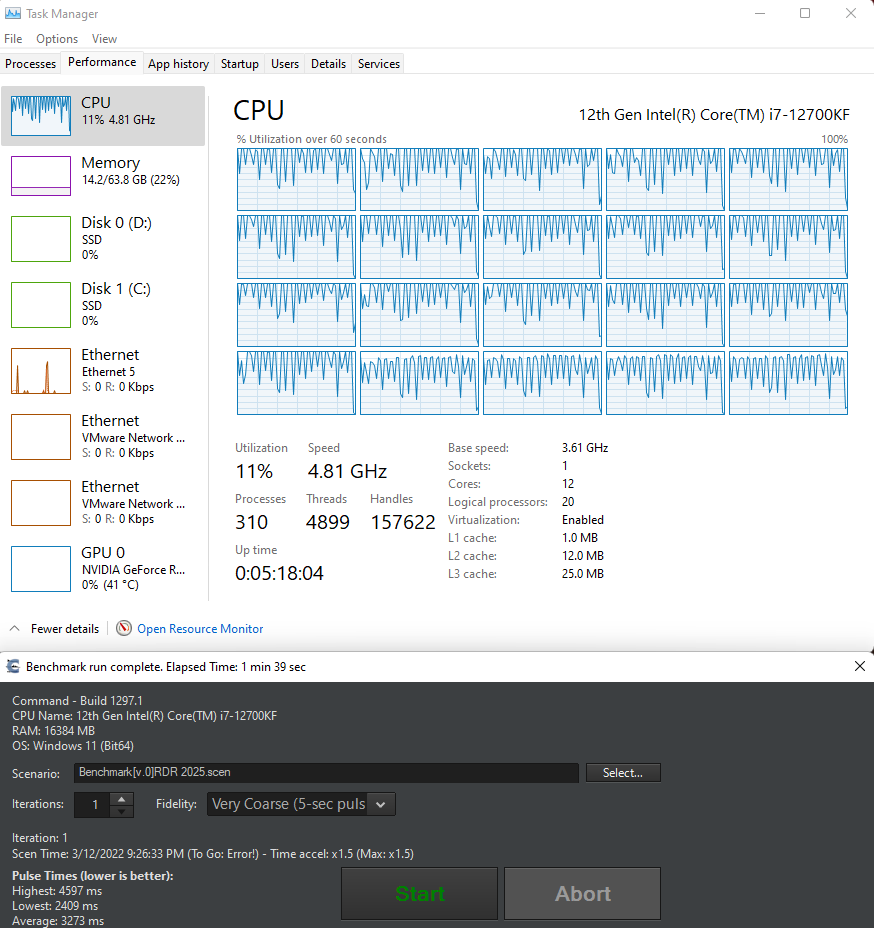Click the Handles count 157622
Viewport: 874px width, 928px height.
coord(403,522)
